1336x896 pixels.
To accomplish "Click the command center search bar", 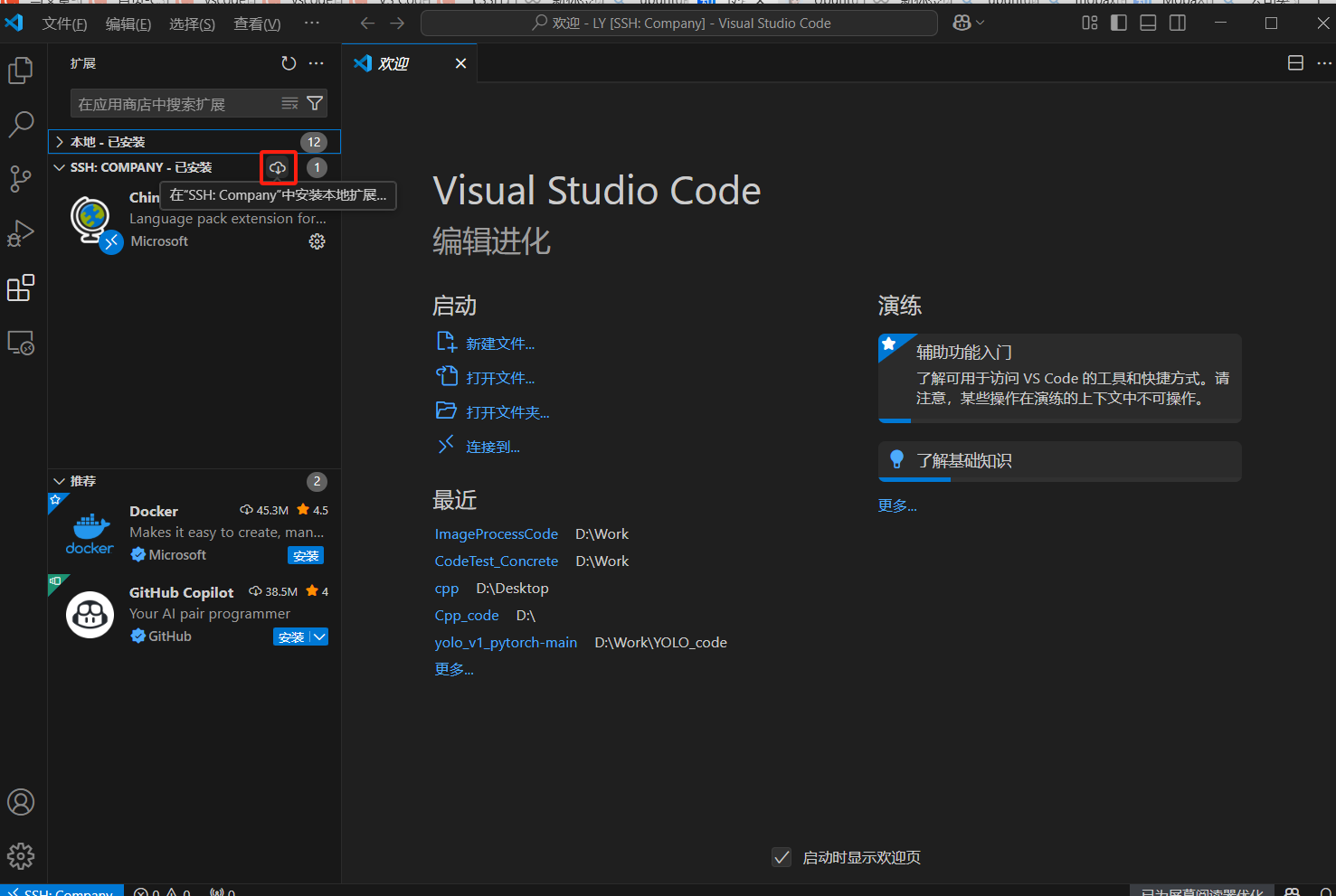I will tap(679, 24).
